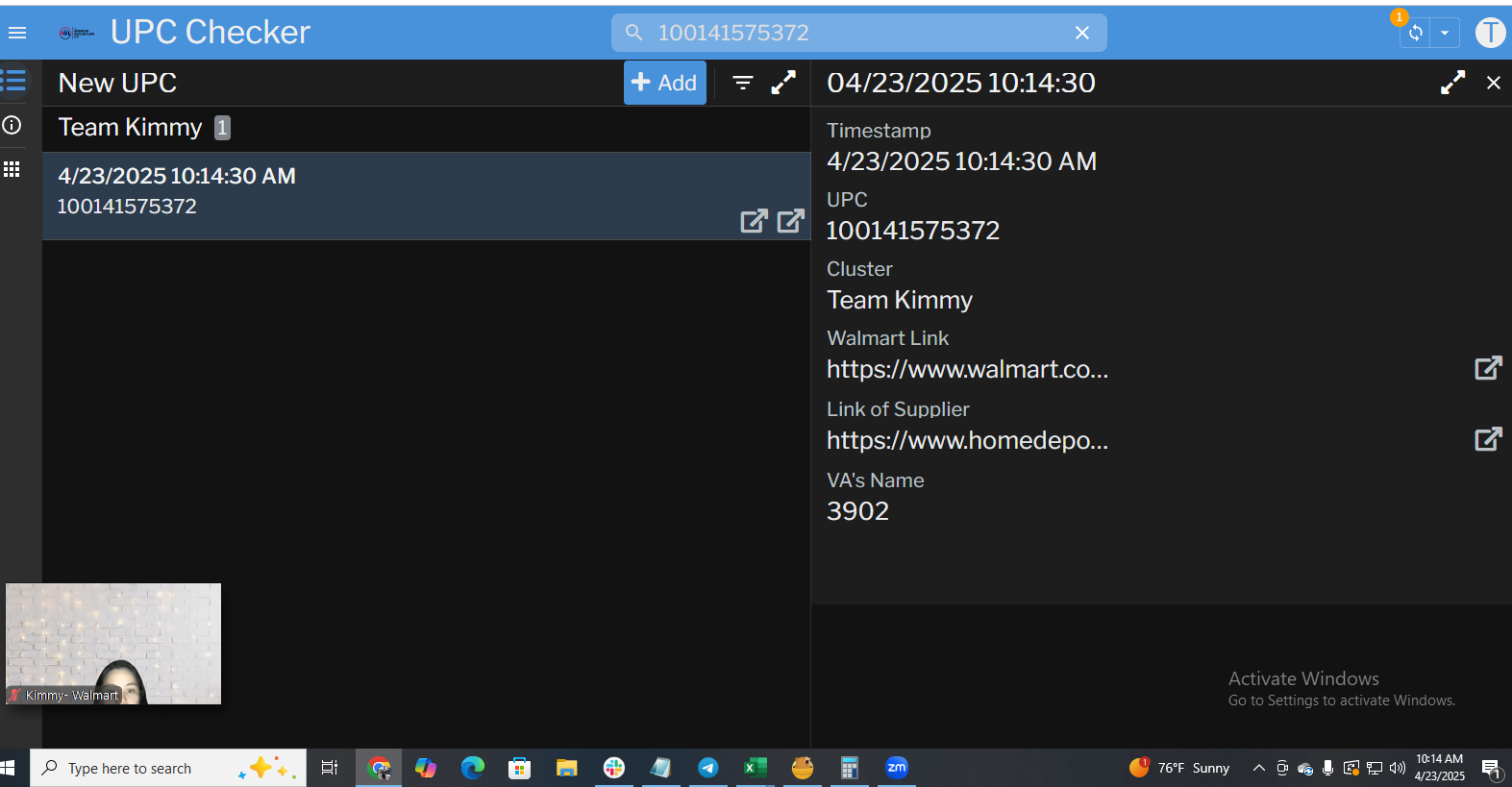Expand the New UPC list panel to fullscreen
Viewport: 1512px width, 787px height.
783,83
